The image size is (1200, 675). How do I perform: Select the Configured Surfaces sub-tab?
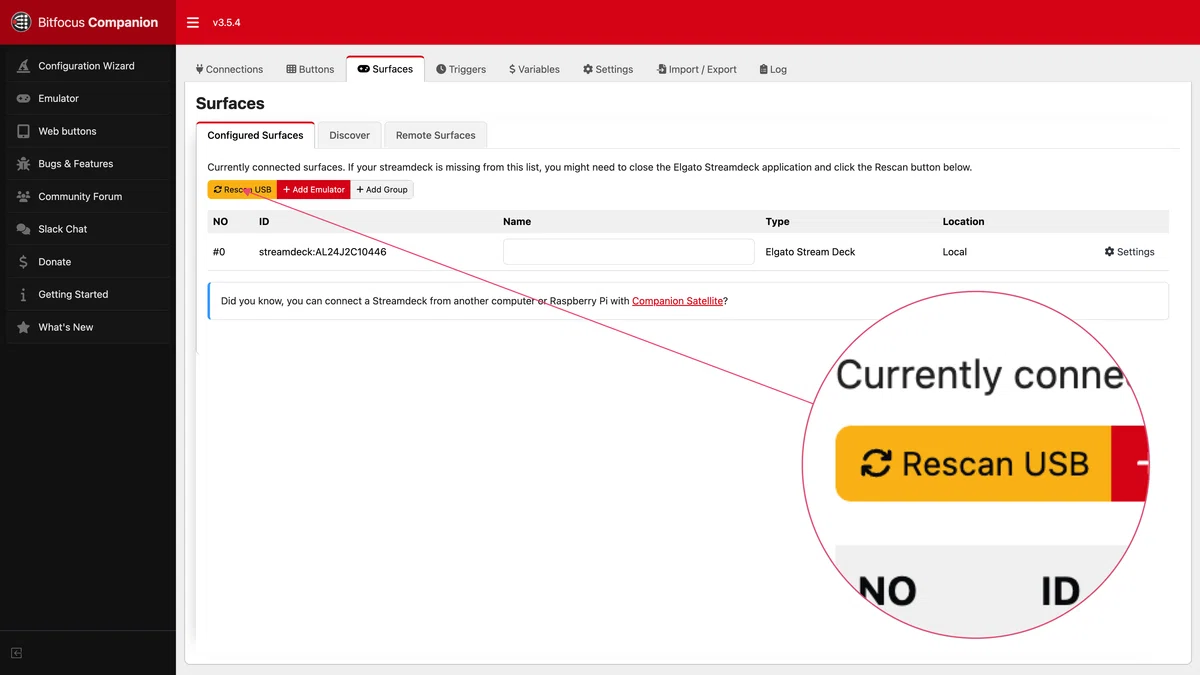click(x=255, y=135)
